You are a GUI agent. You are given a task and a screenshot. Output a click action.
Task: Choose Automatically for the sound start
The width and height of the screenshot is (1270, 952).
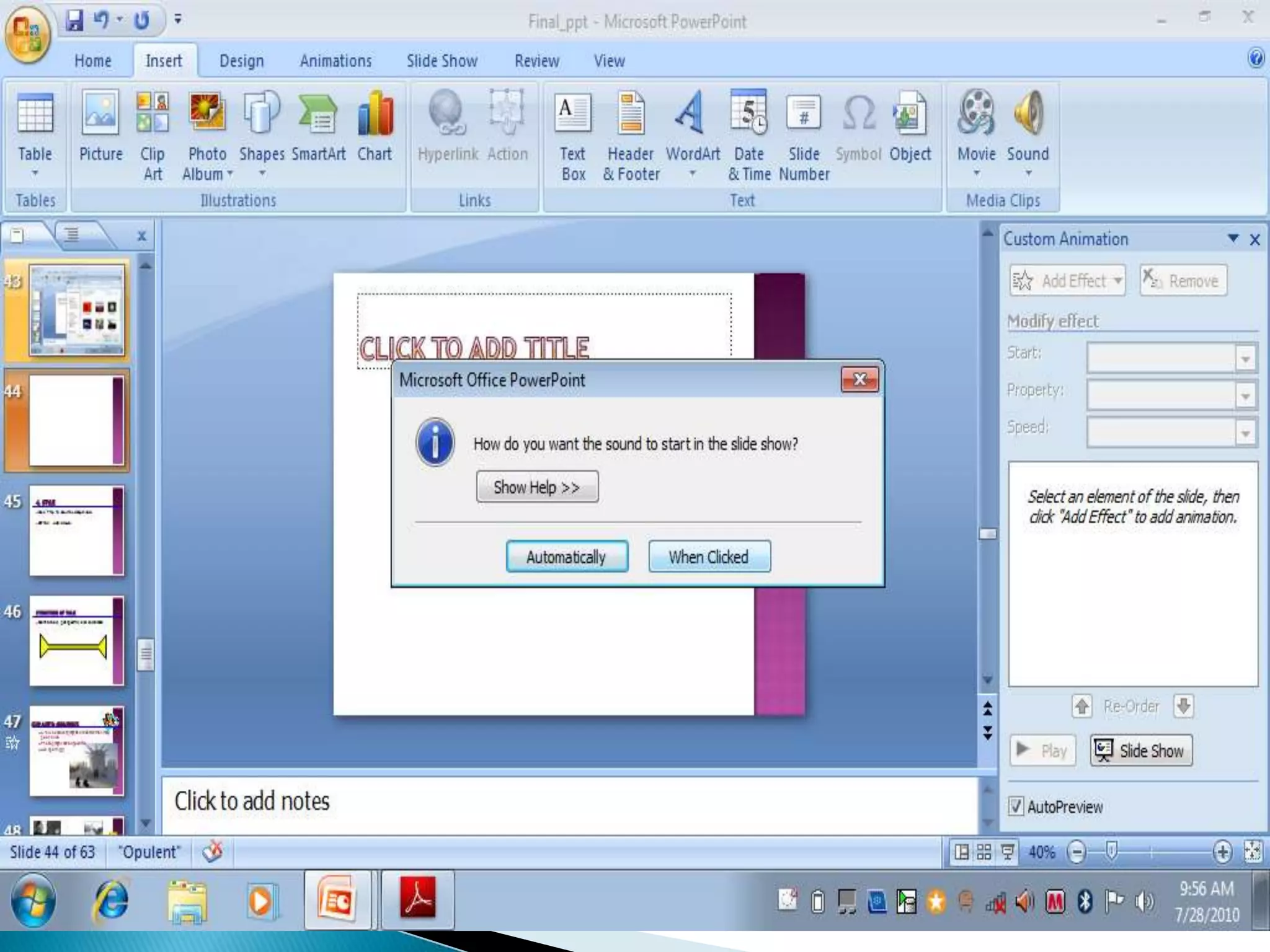(566, 557)
